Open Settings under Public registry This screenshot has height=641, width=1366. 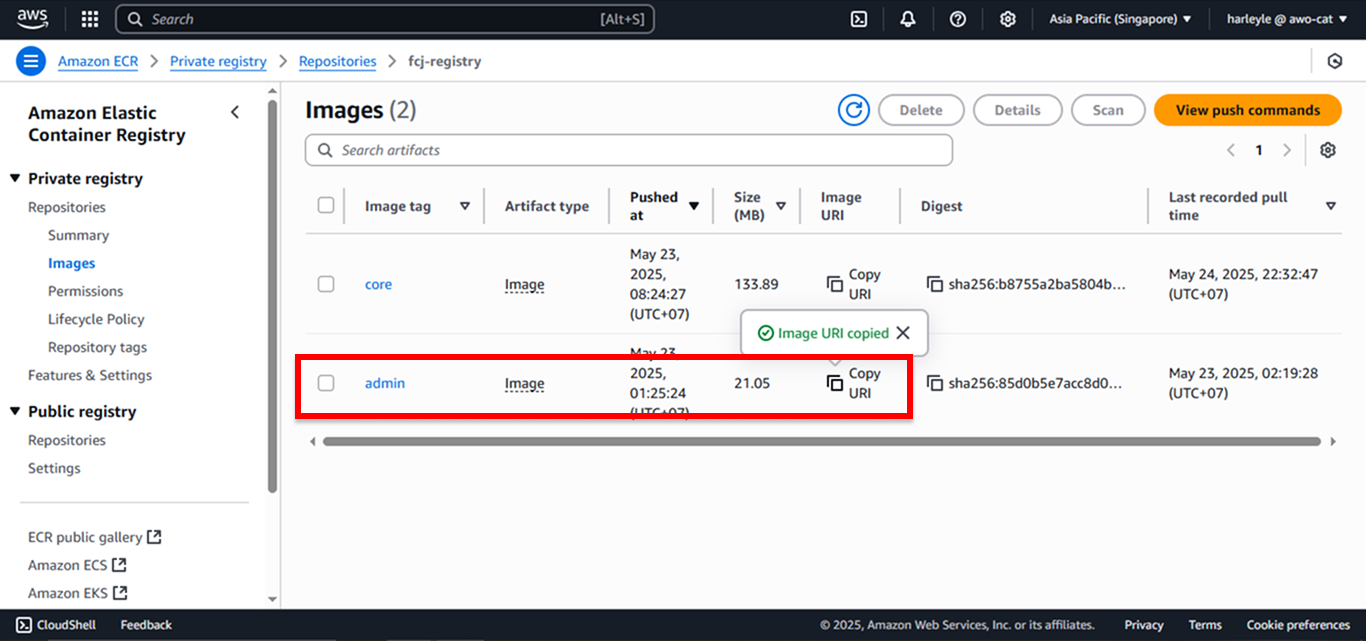point(54,468)
